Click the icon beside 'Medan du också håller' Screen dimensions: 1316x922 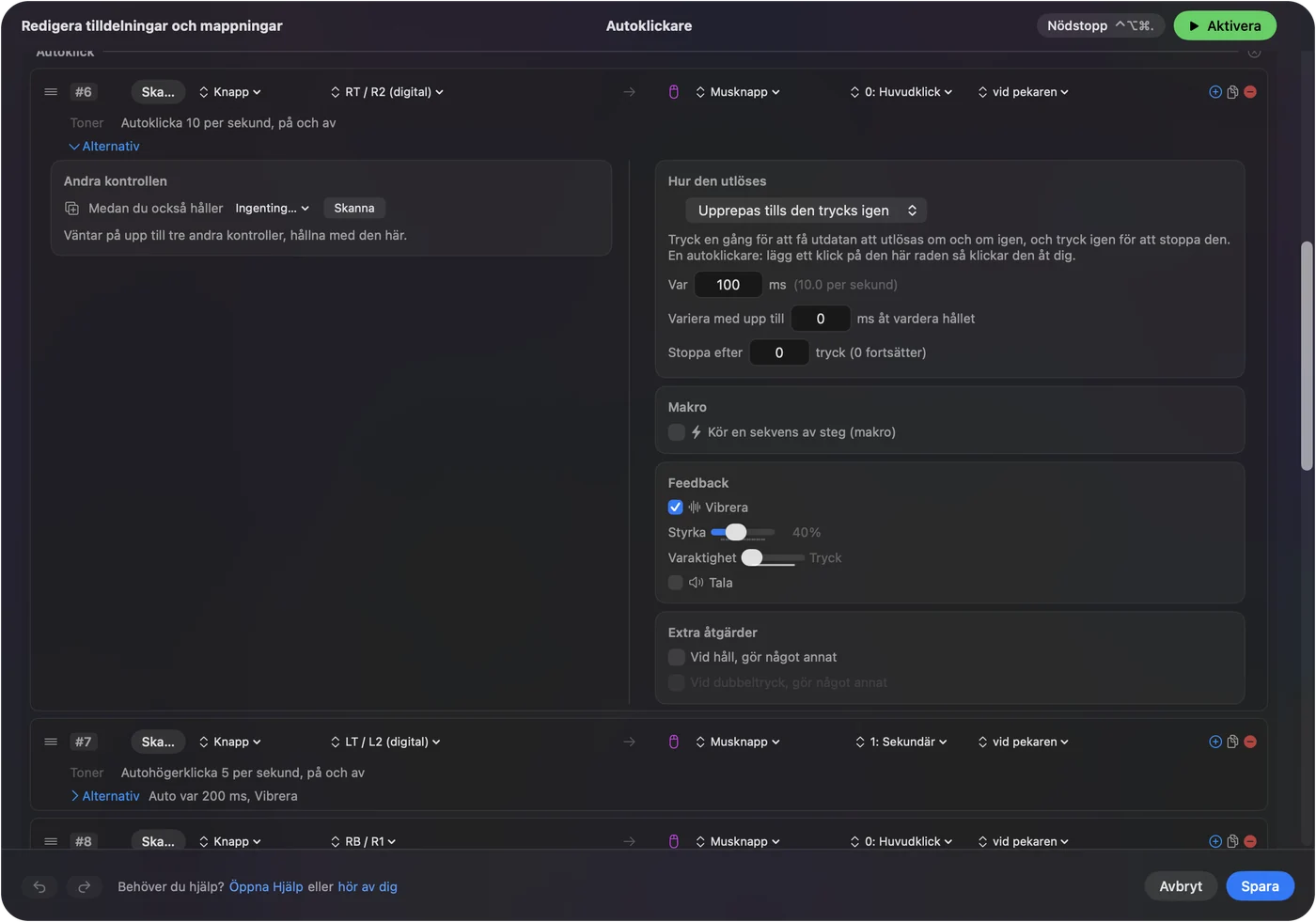point(71,209)
